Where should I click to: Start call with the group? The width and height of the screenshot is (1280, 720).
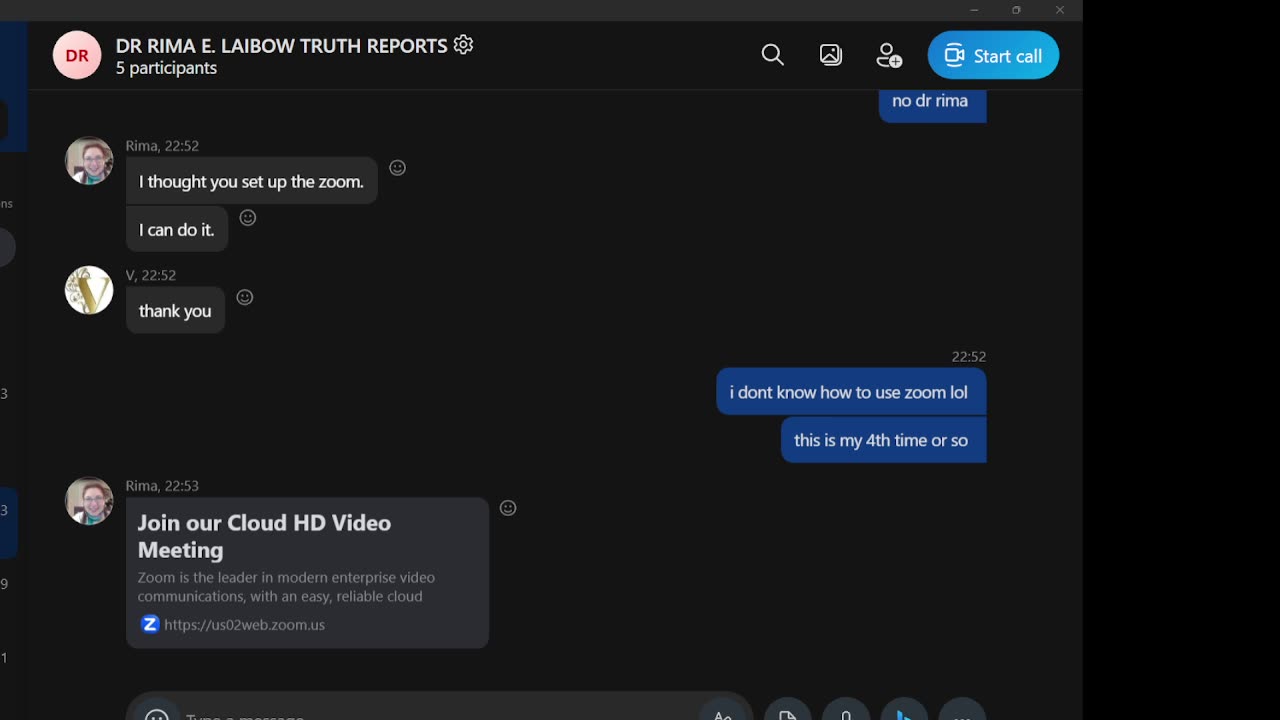click(x=993, y=55)
